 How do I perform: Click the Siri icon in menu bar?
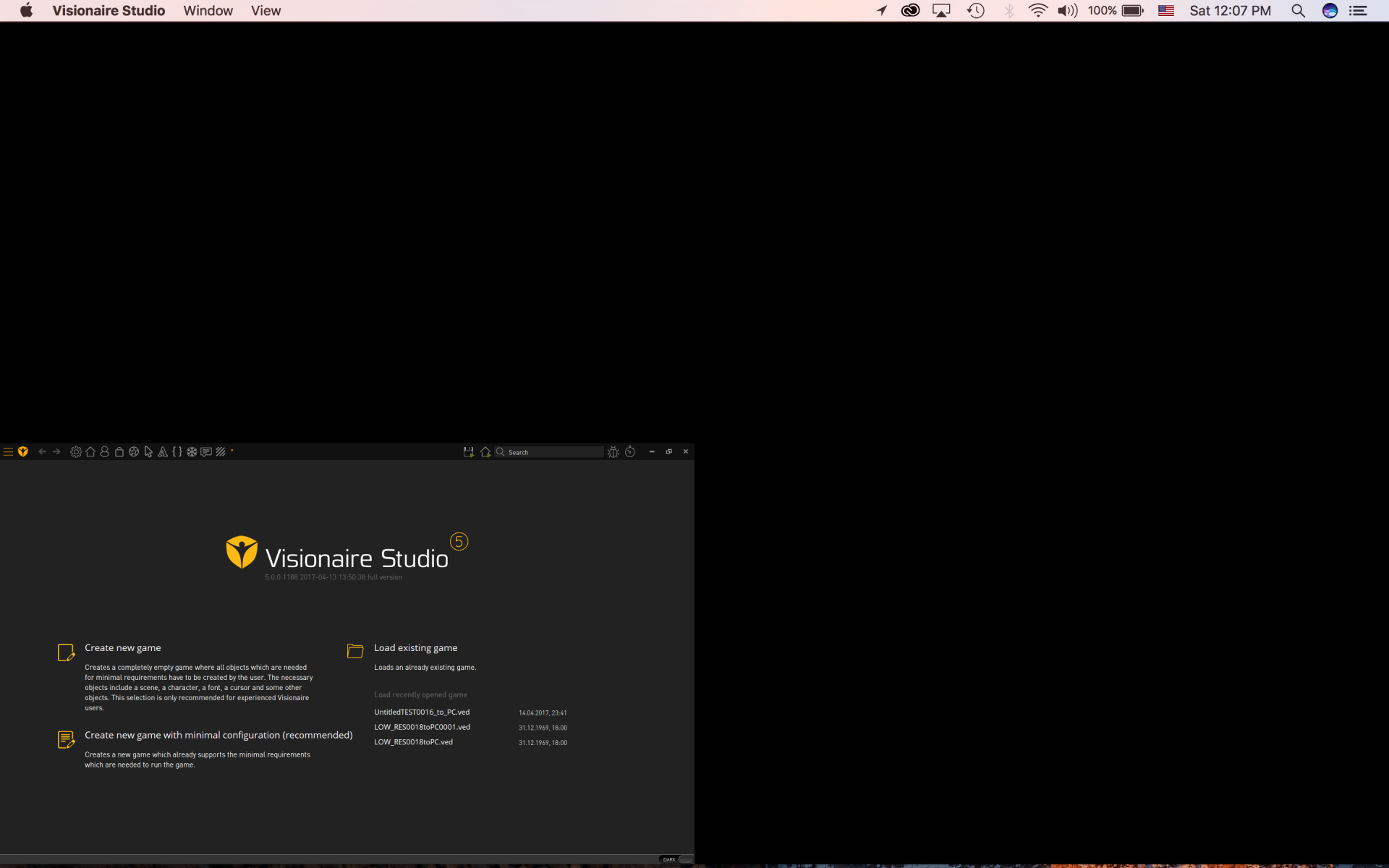coord(1330,11)
